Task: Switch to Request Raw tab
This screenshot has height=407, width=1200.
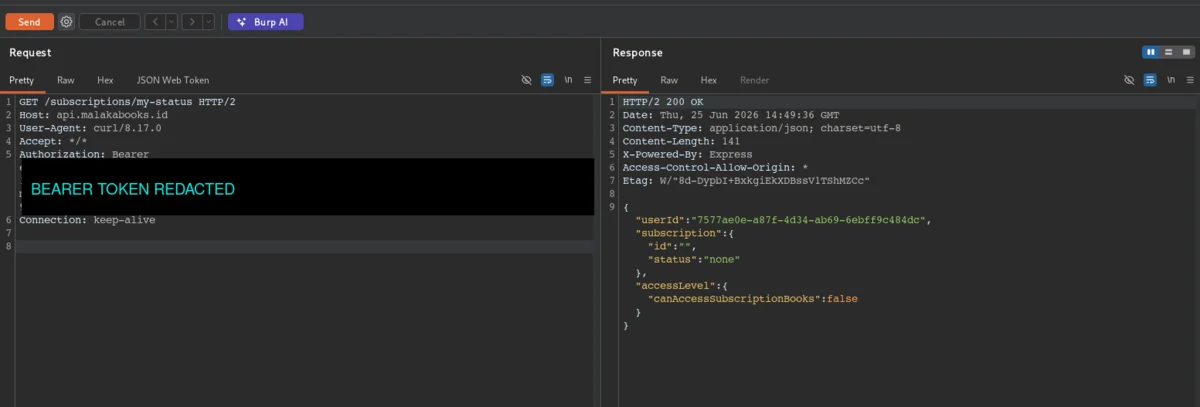Action: click(65, 80)
